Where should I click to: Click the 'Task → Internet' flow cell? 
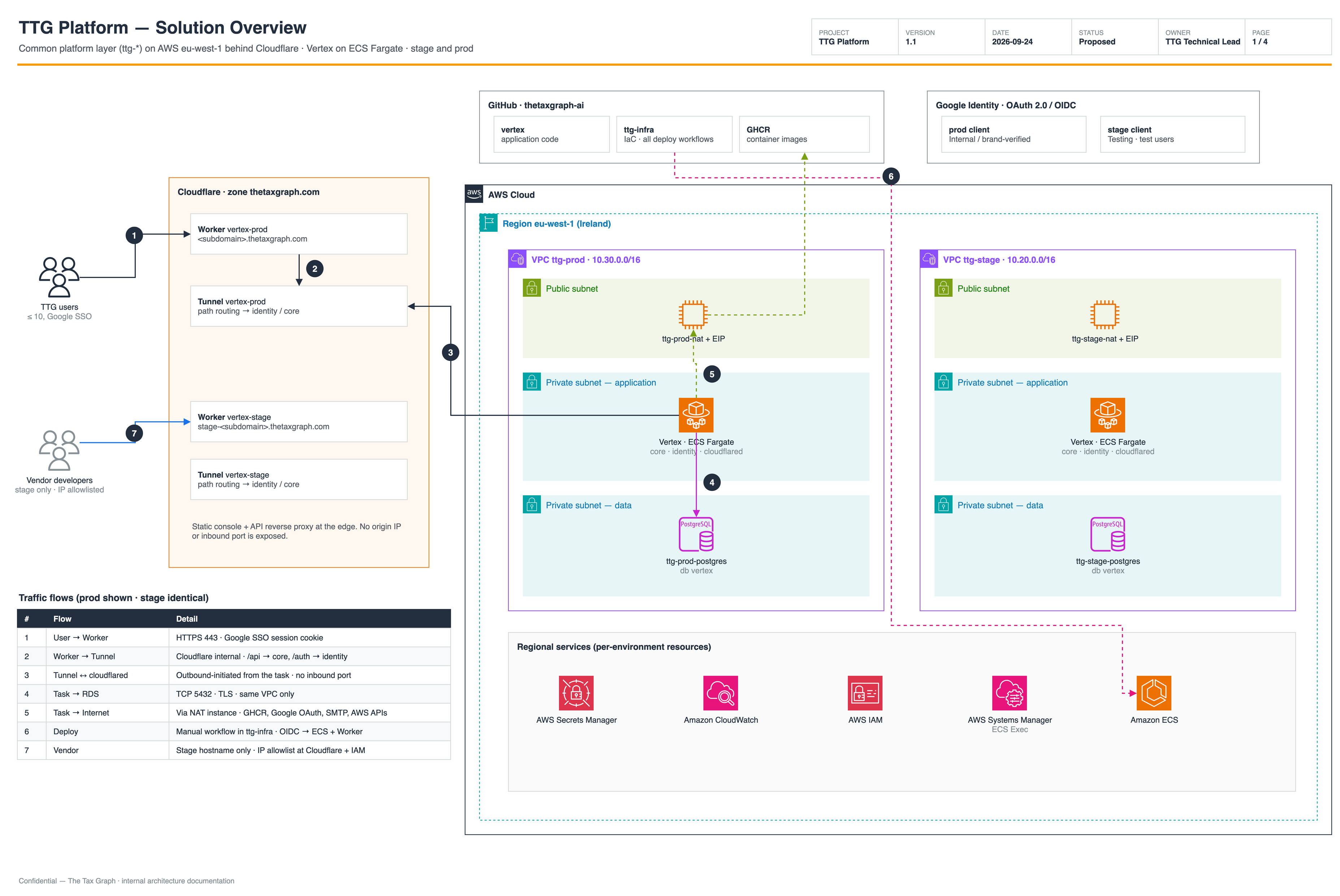click(x=108, y=713)
